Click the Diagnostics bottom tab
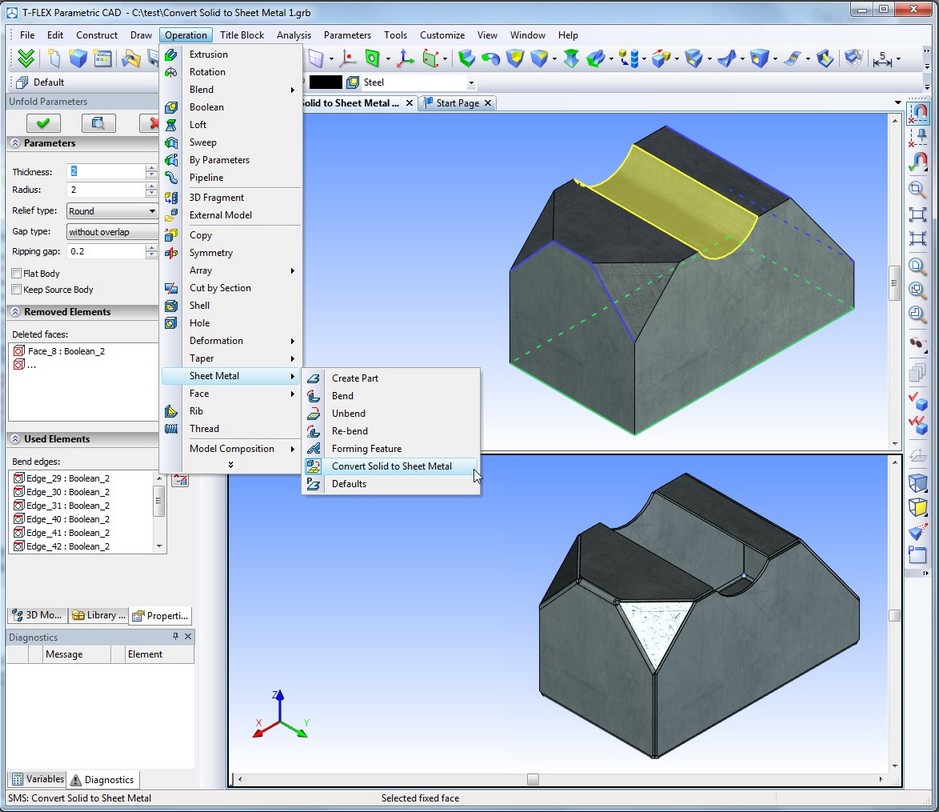The height and width of the screenshot is (812, 939). [103, 779]
